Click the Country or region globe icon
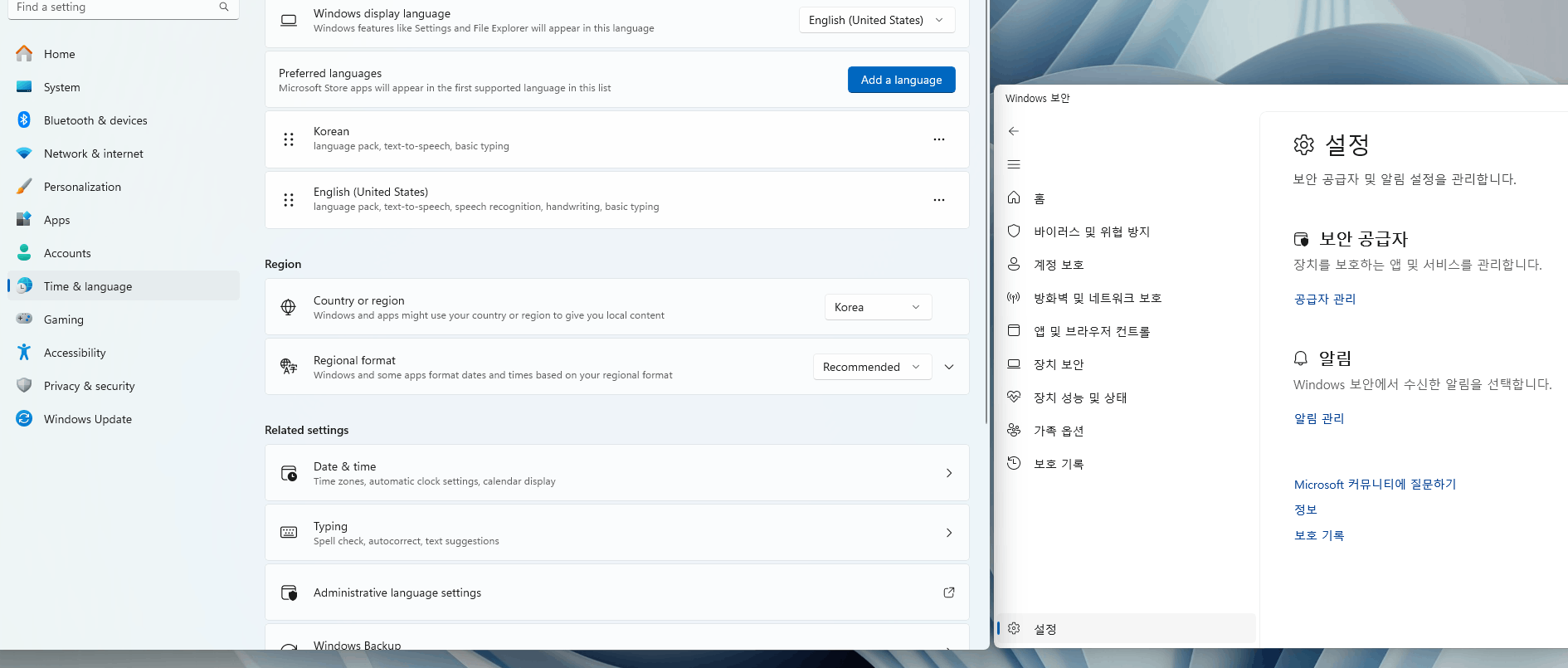This screenshot has width=1568, height=668. click(x=289, y=307)
